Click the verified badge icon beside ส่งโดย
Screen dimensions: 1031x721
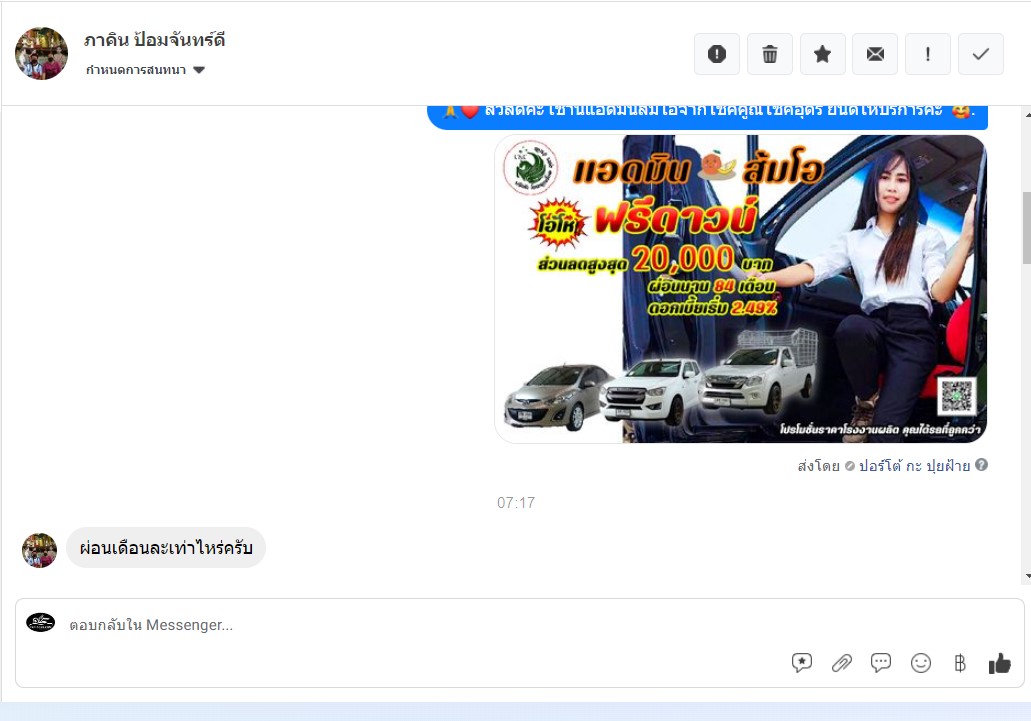pos(850,466)
